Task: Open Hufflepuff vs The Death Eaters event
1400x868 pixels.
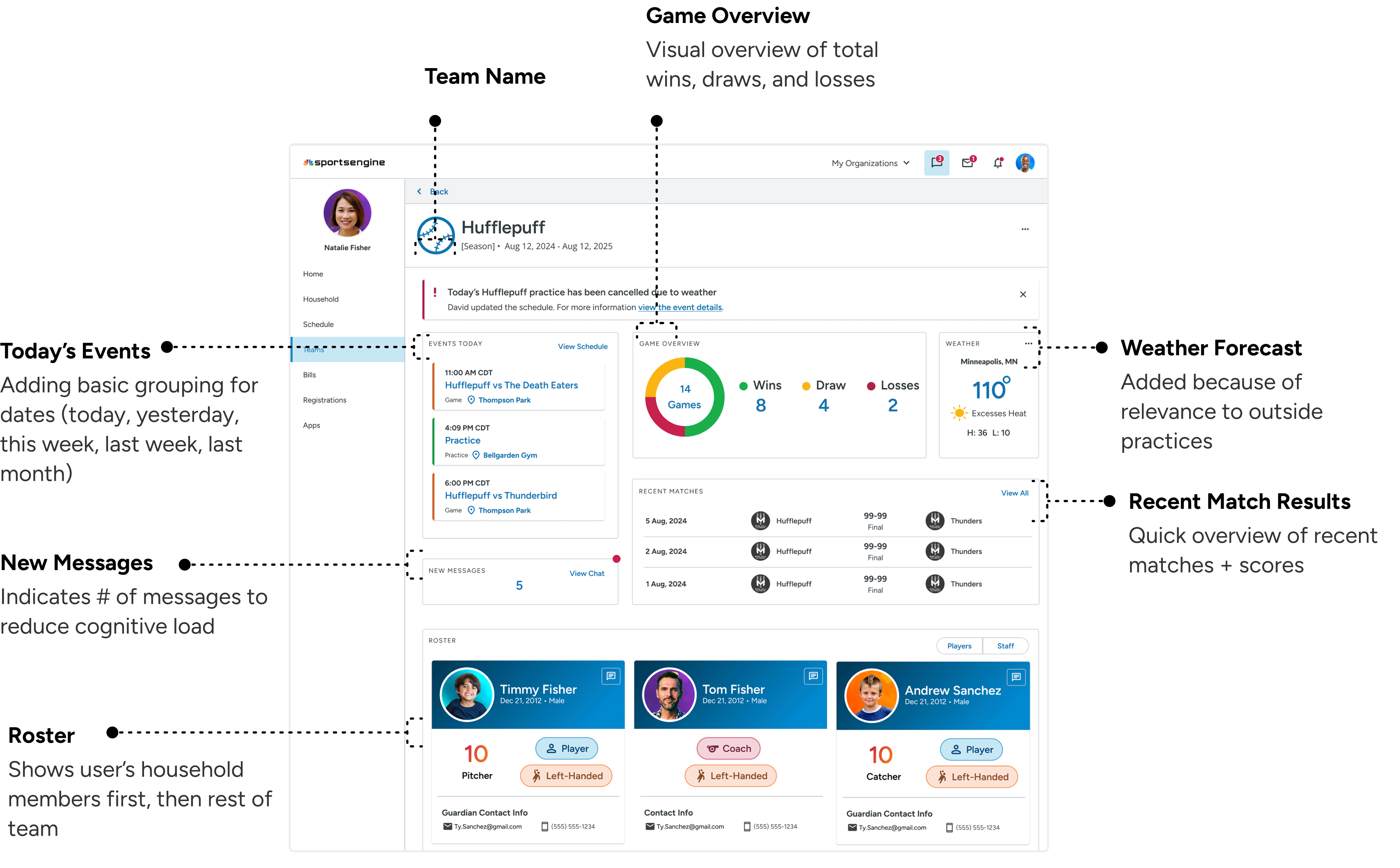Action: click(x=511, y=385)
